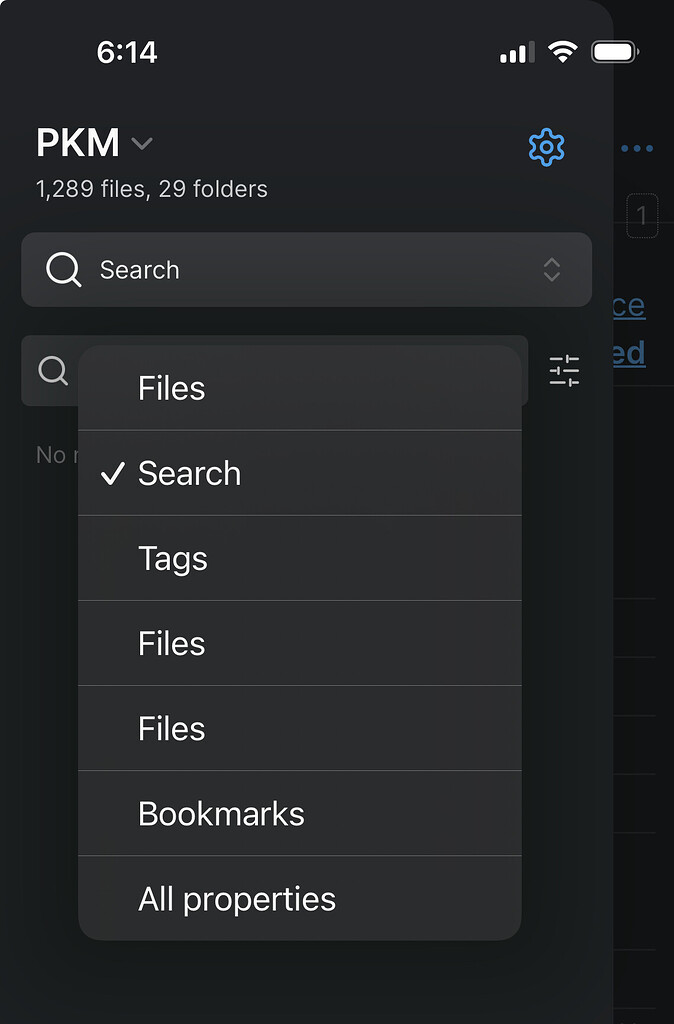Open the Obsidian settings gear

[x=546, y=147]
